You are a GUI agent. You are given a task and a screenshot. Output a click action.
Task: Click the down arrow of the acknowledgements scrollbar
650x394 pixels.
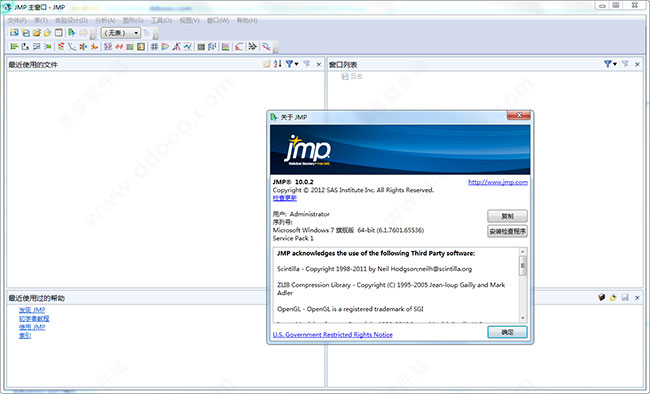coord(523,318)
